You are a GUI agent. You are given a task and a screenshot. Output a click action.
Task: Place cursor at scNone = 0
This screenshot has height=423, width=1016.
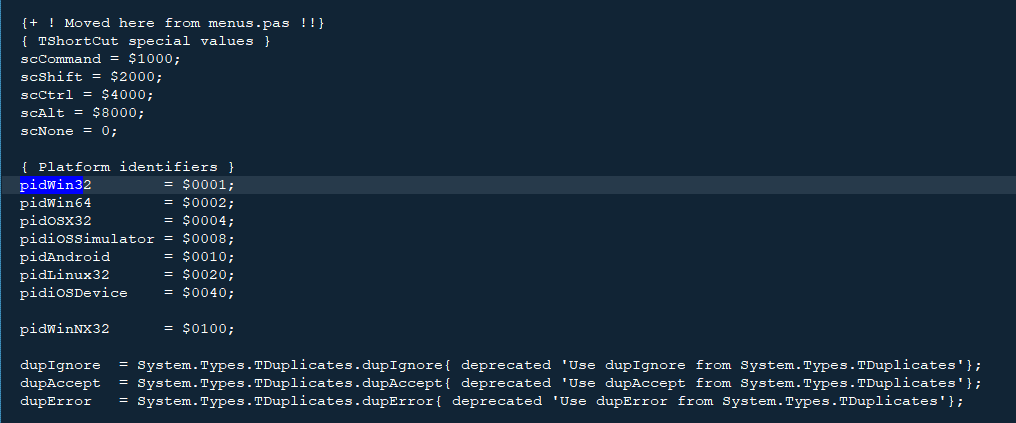point(69,131)
